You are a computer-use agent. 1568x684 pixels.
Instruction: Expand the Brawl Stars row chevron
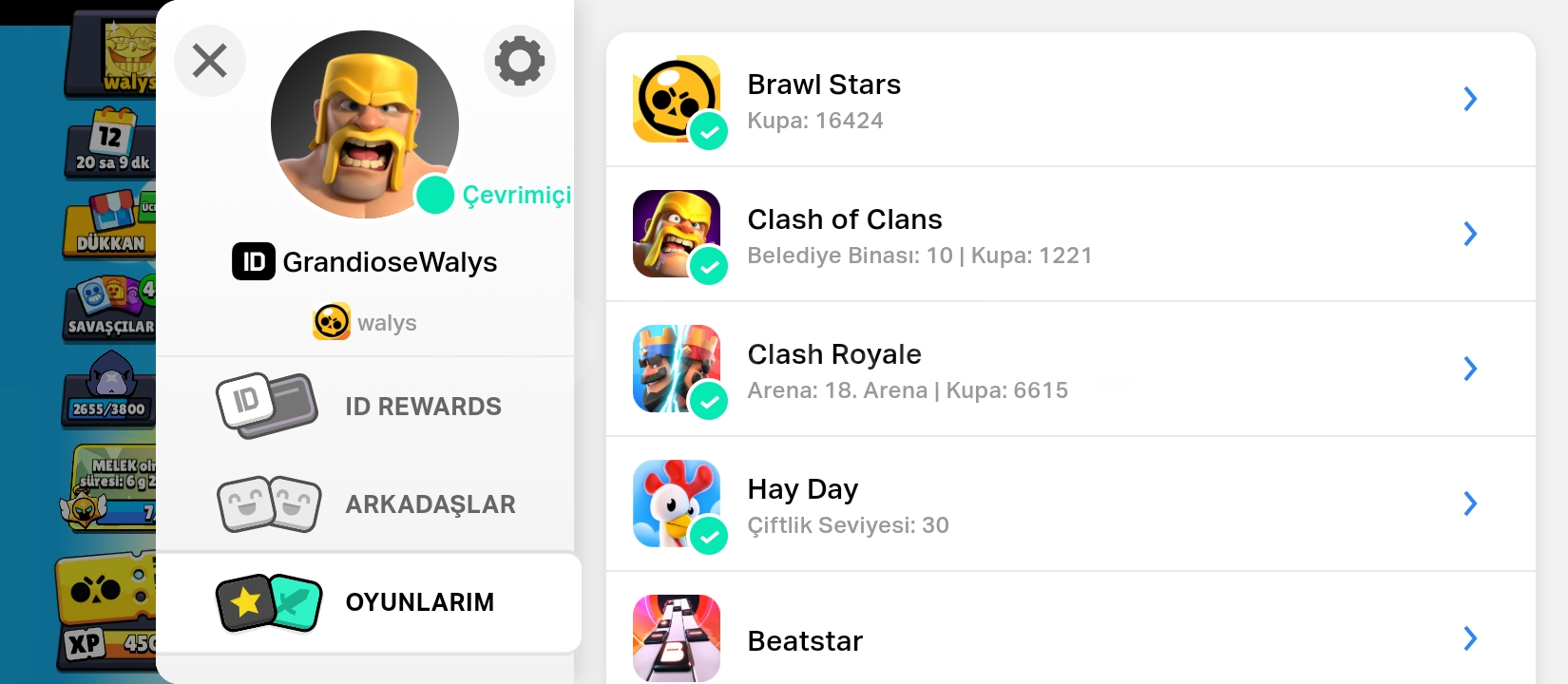pyautogui.click(x=1470, y=99)
